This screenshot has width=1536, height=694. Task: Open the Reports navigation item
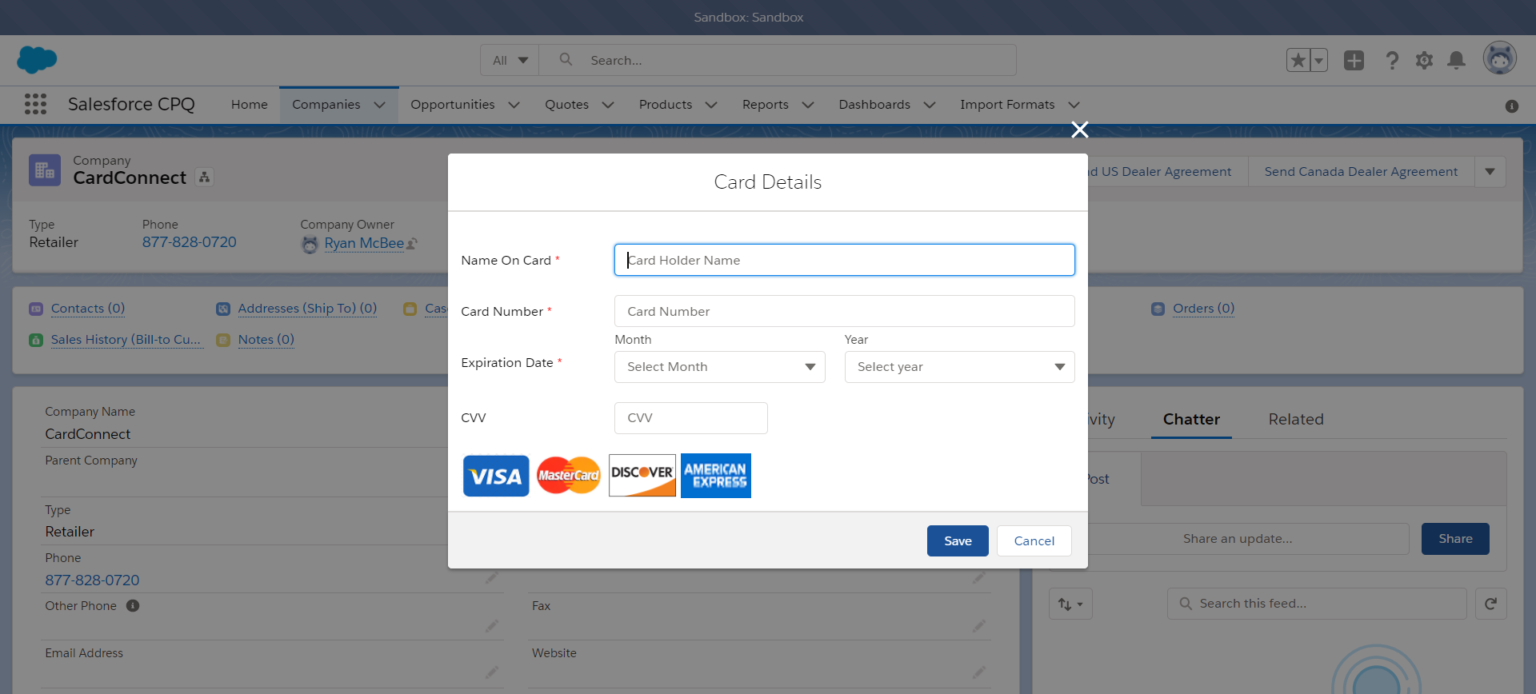[765, 104]
